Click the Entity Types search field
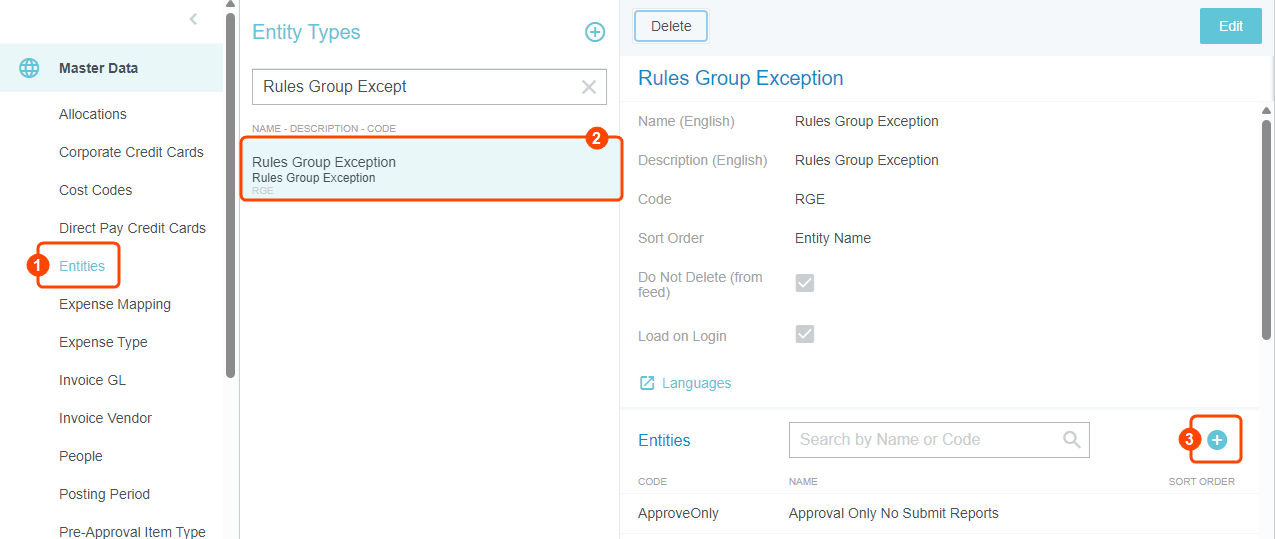This screenshot has width=1275, height=539. 415,87
